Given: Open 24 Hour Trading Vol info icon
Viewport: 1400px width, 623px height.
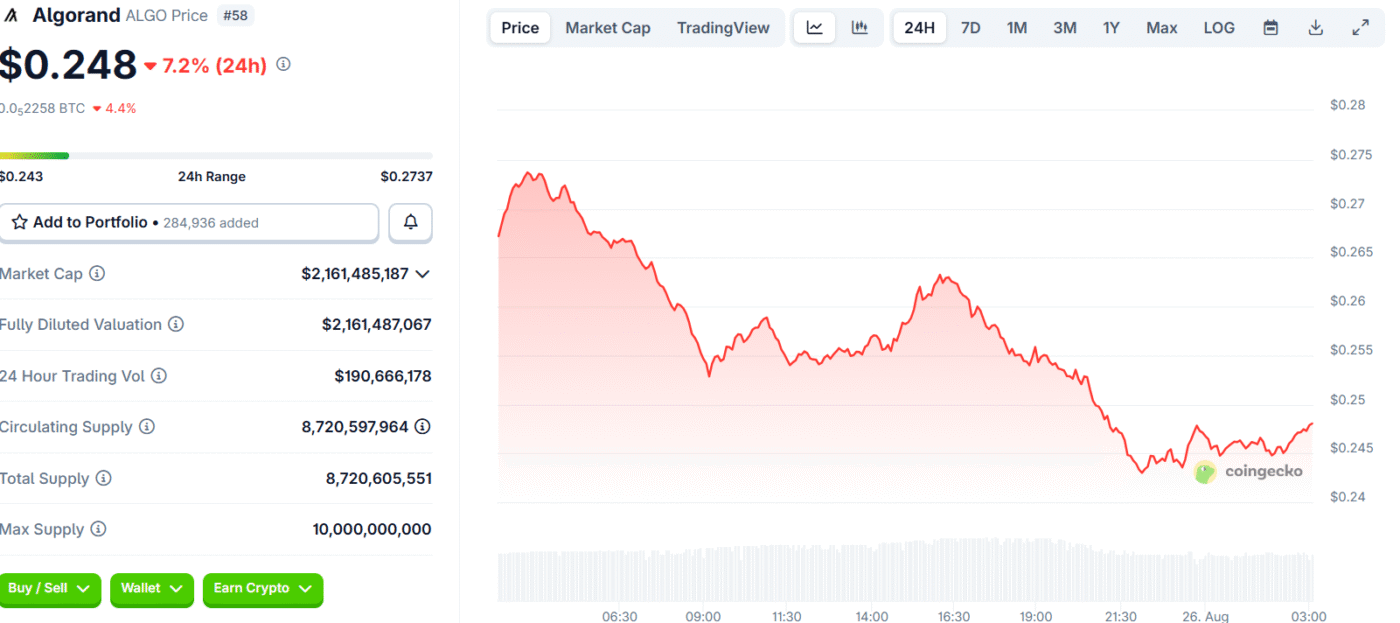Looking at the screenshot, I should tap(158, 377).
